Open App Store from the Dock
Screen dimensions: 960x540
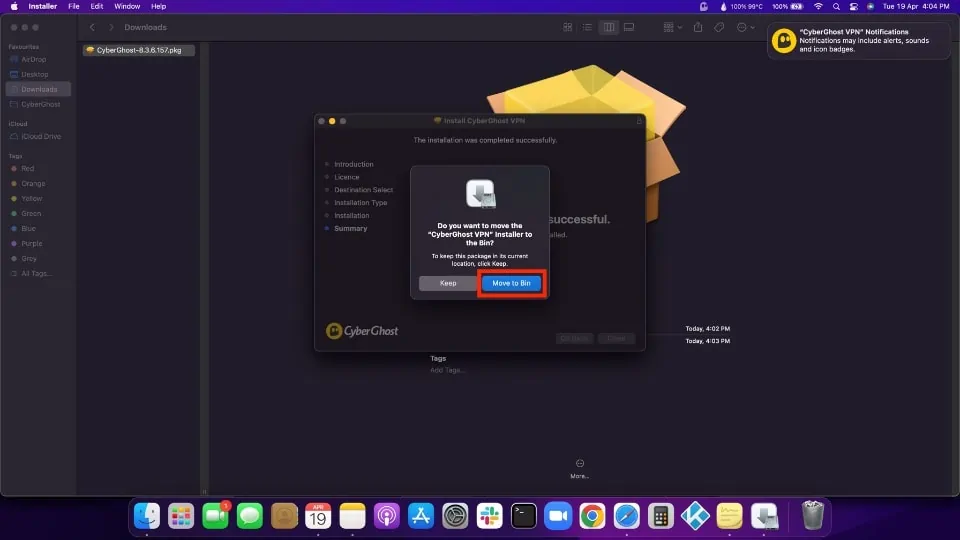click(x=421, y=516)
